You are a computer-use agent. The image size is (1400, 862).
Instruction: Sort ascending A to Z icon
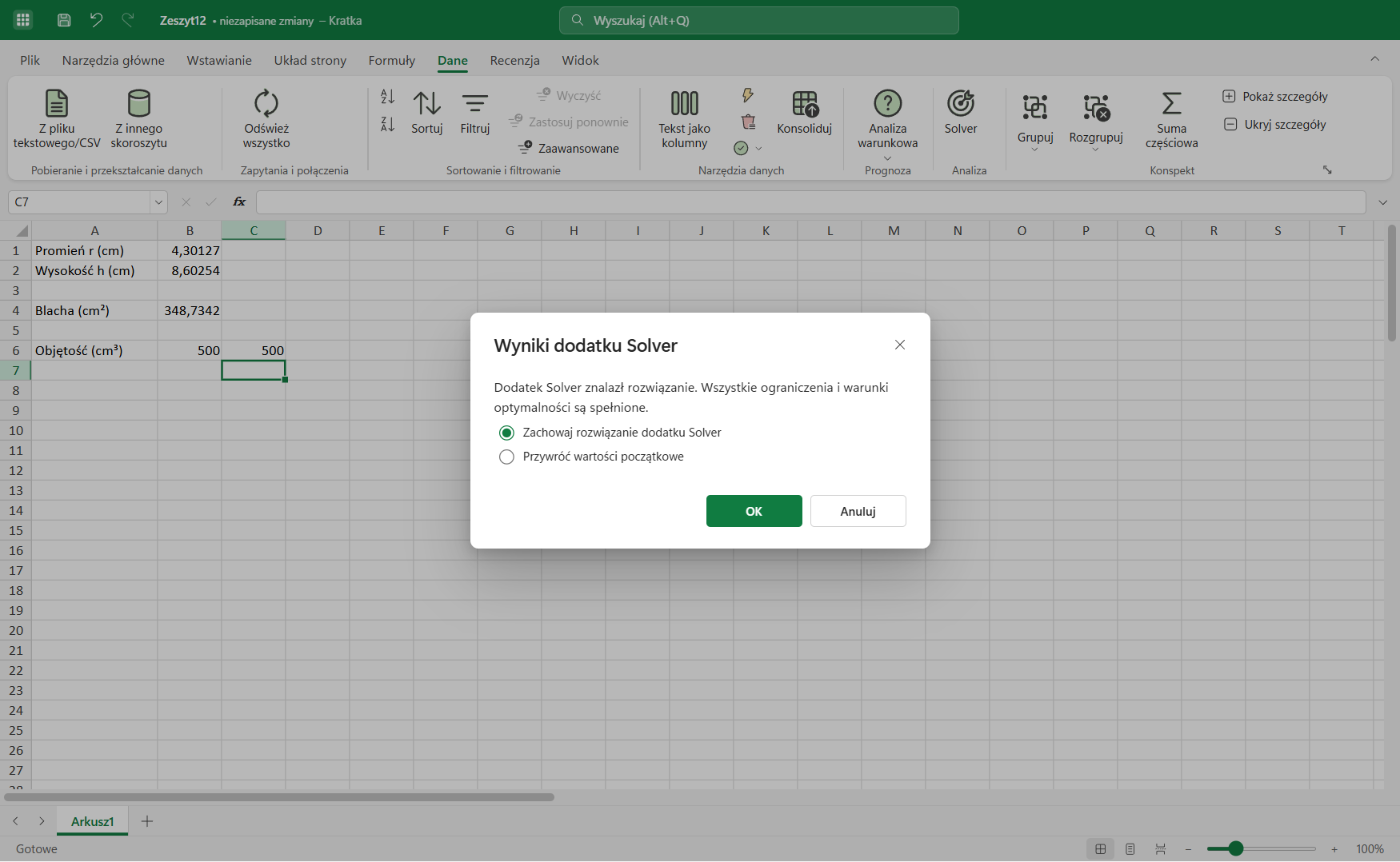tap(387, 97)
